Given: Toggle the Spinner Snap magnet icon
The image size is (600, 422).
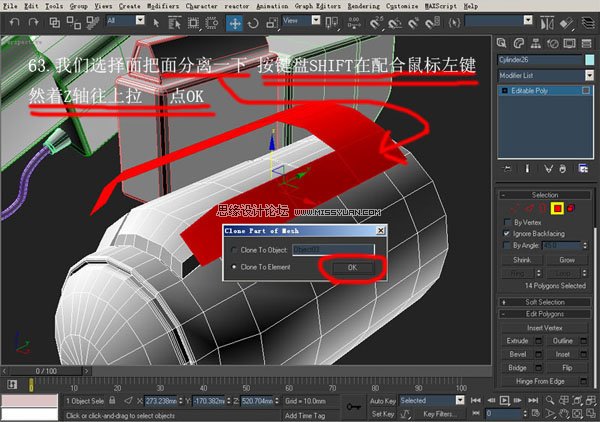Looking at the screenshot, I should [x=432, y=23].
